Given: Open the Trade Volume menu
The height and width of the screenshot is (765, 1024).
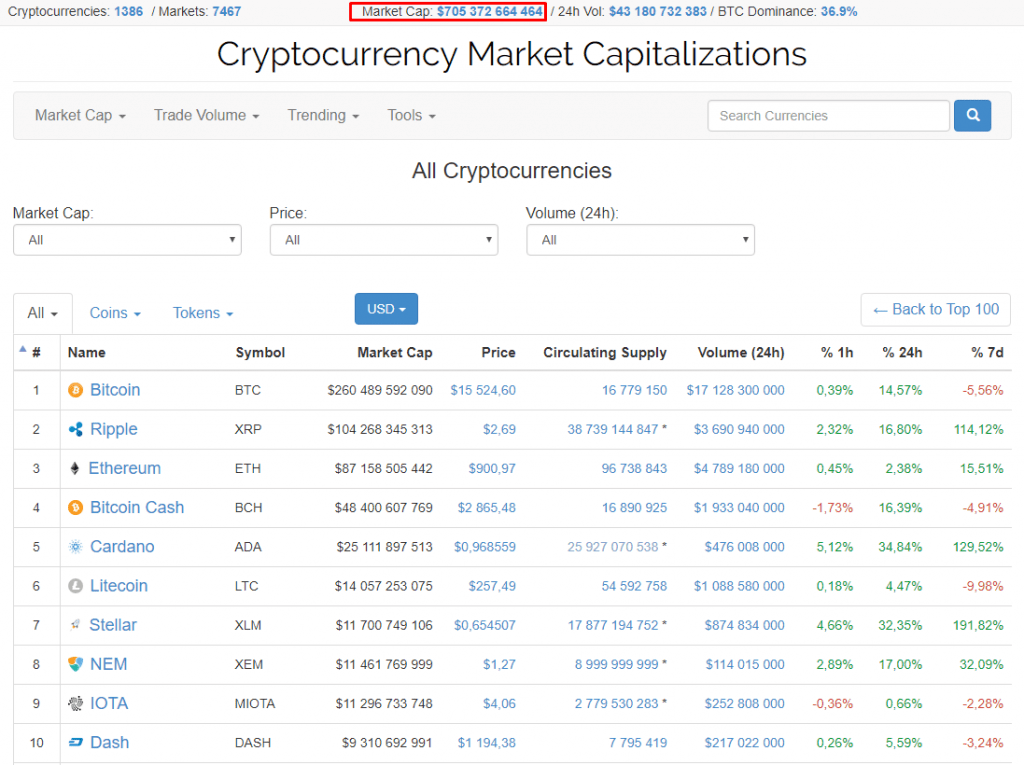Looking at the screenshot, I should 206,116.
